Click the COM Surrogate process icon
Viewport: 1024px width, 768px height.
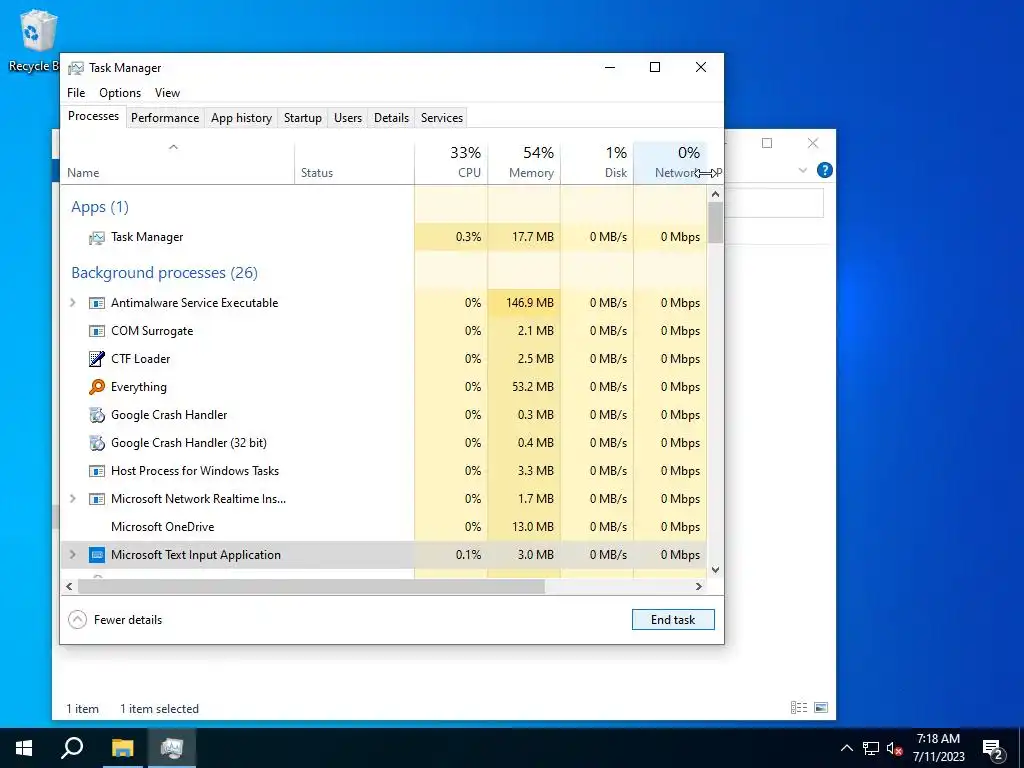97,331
